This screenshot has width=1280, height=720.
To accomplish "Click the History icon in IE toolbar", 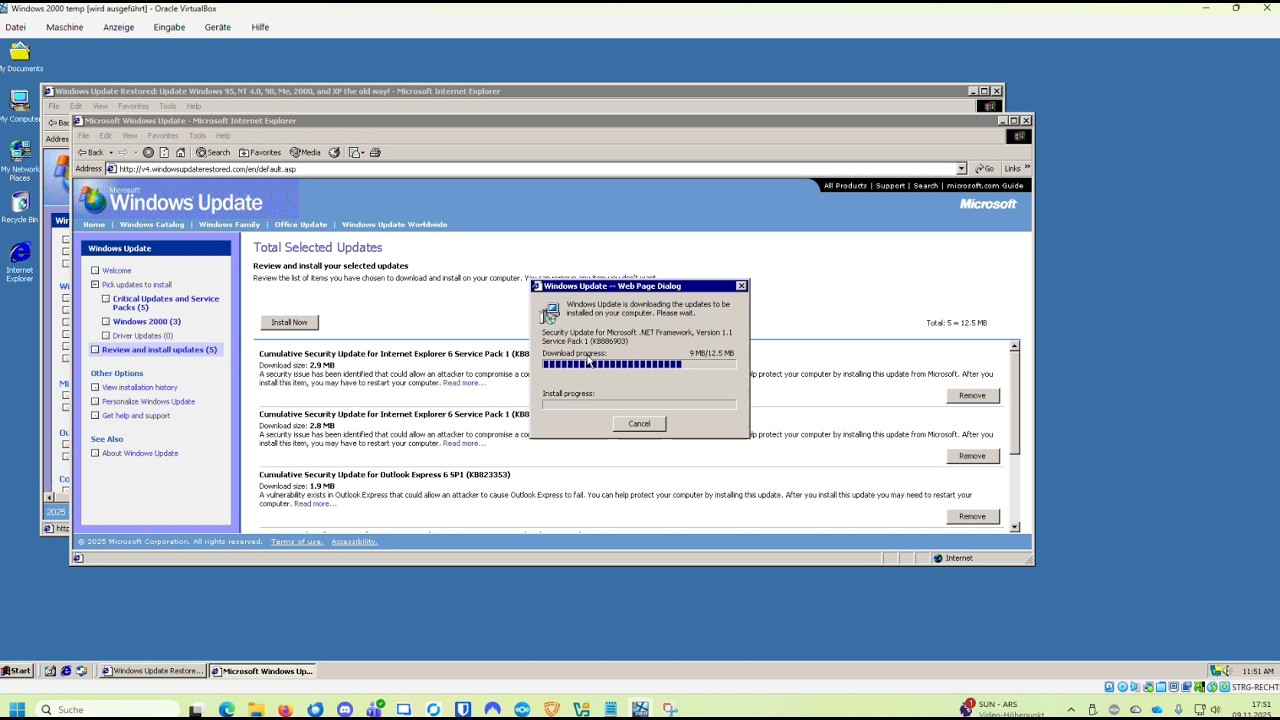I will (334, 152).
